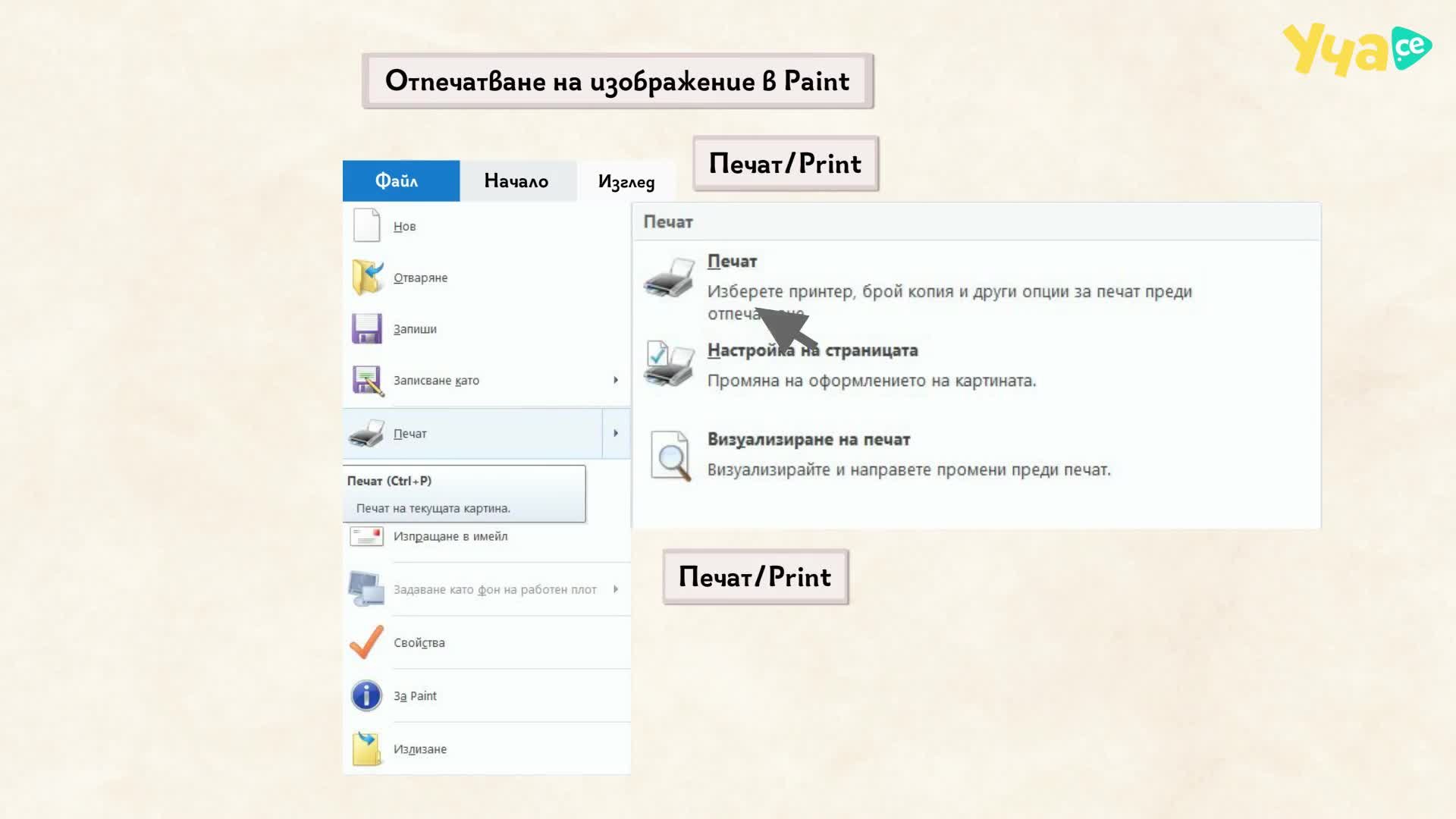Click the orange checkmark icon for Свойства

(366, 642)
